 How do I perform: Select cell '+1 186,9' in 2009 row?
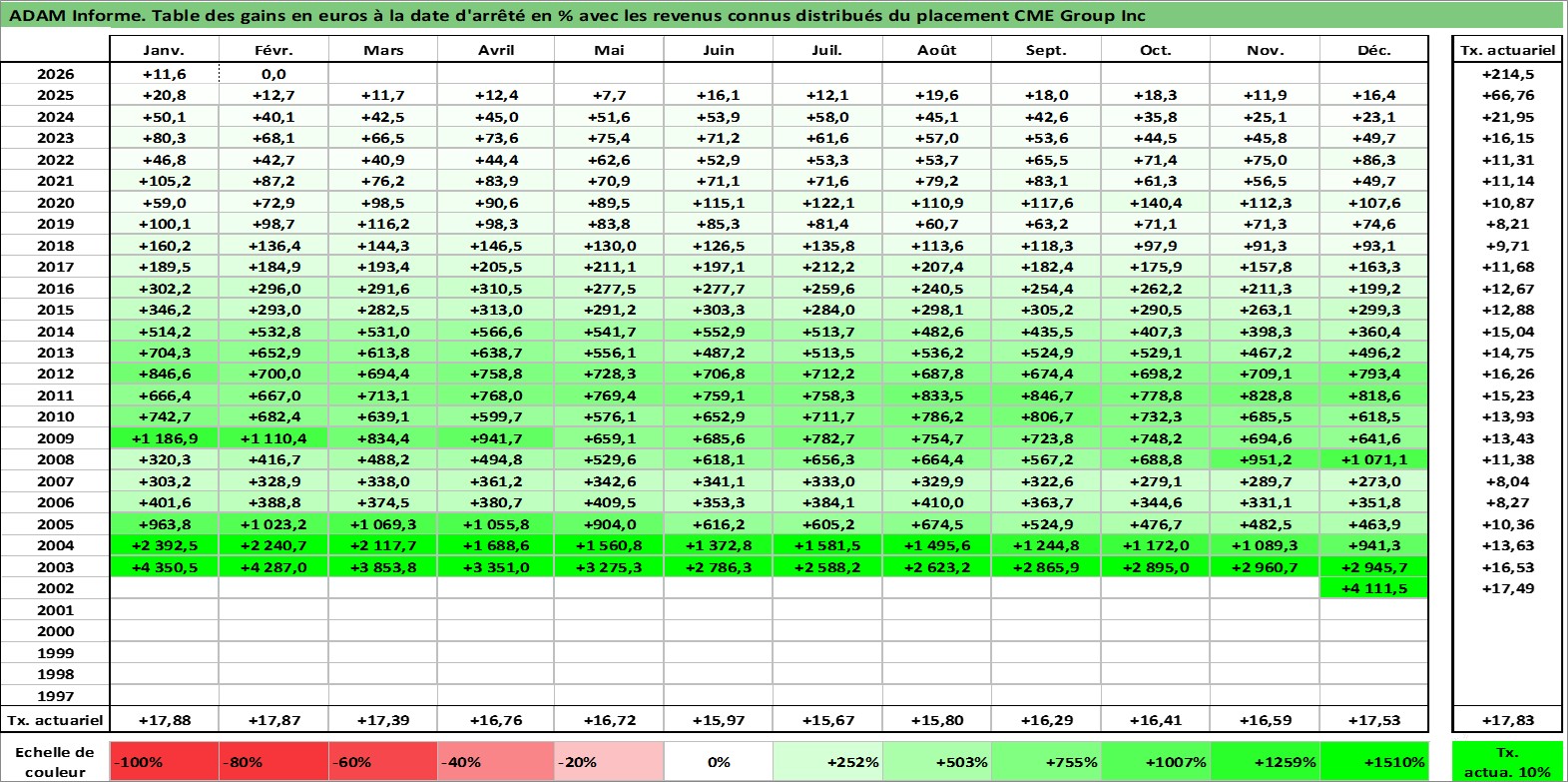point(164,438)
